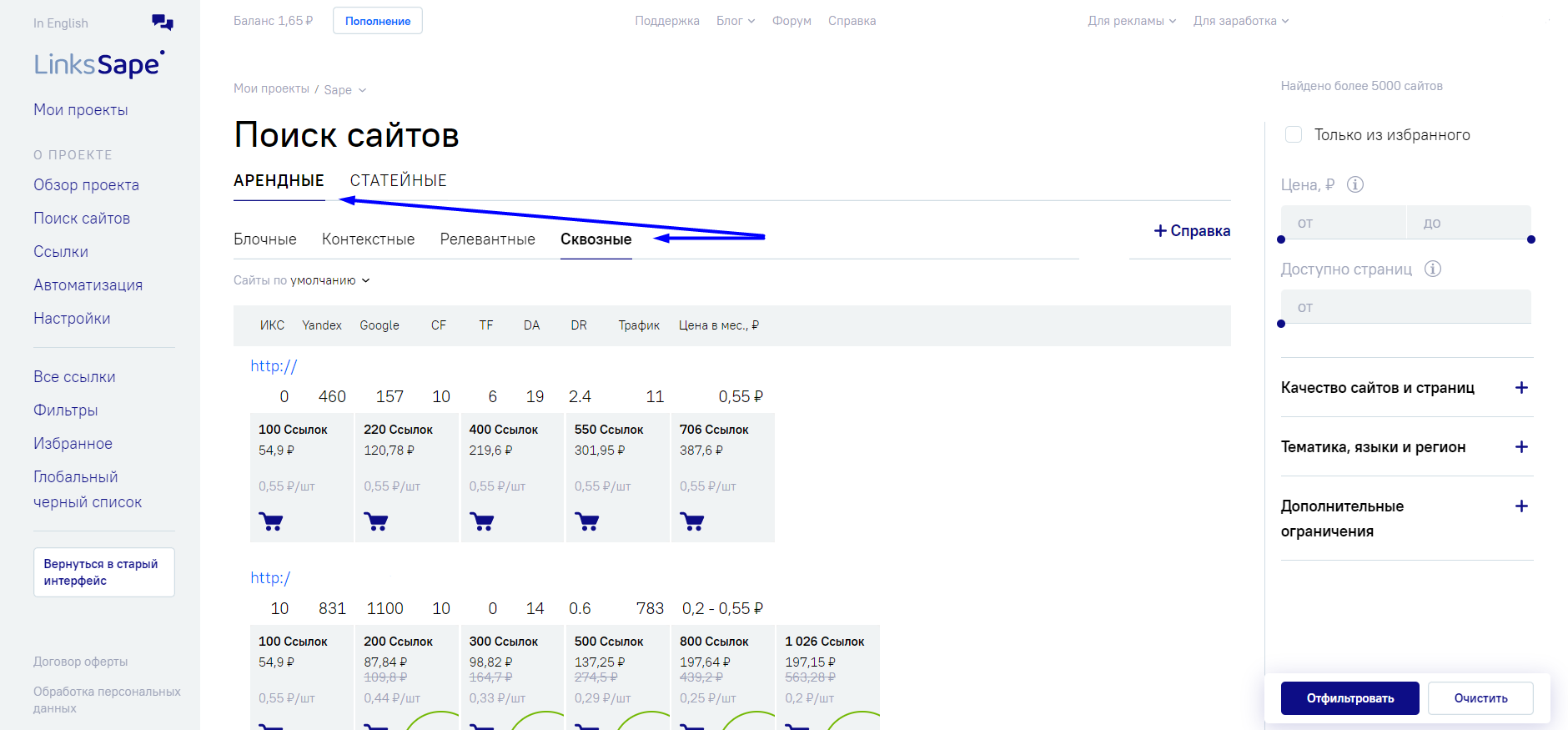Add 400 Ссылок package to cart

[482, 522]
